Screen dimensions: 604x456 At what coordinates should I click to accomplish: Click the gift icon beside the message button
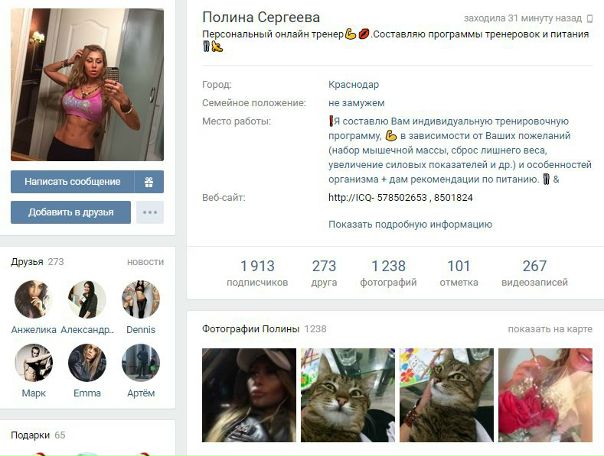pyautogui.click(x=149, y=181)
